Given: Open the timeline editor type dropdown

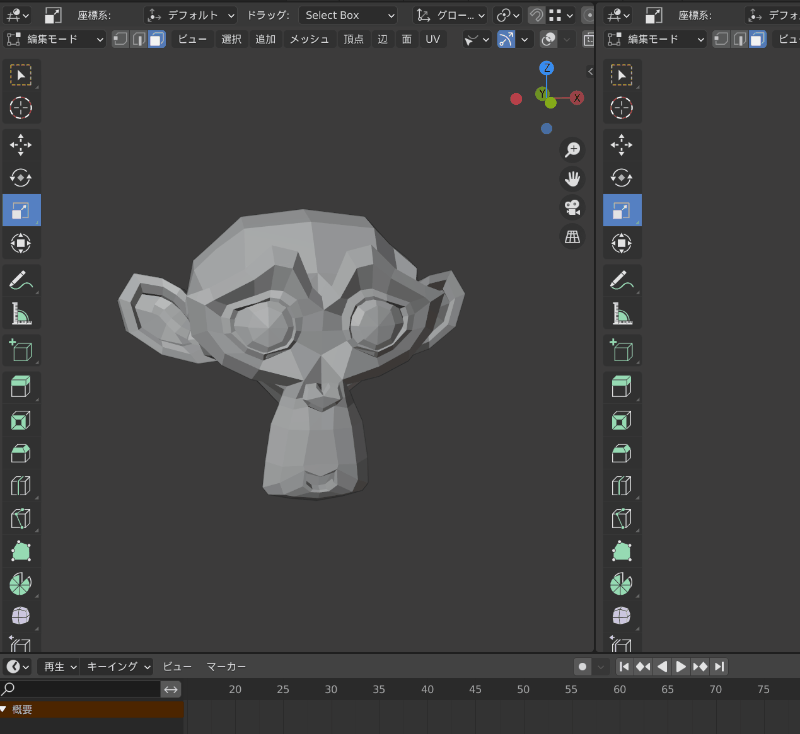Looking at the screenshot, I should coord(17,667).
